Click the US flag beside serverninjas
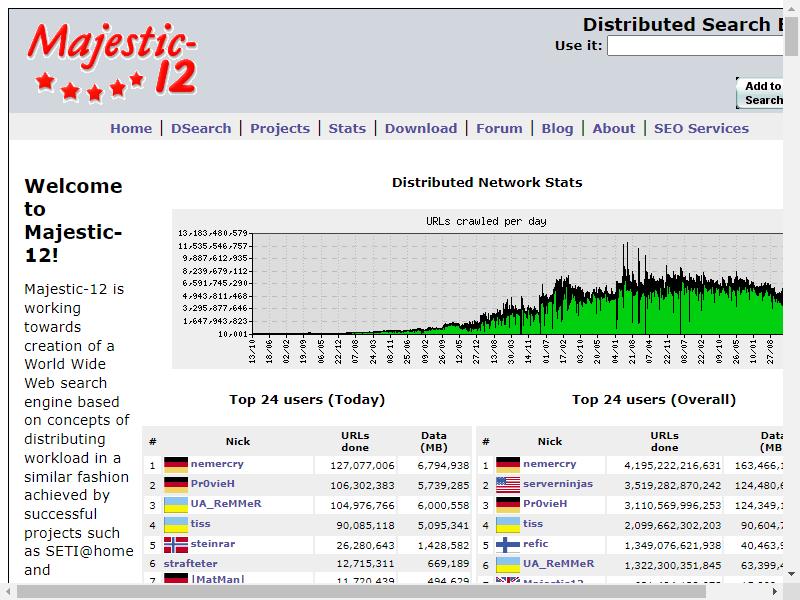 click(508, 485)
